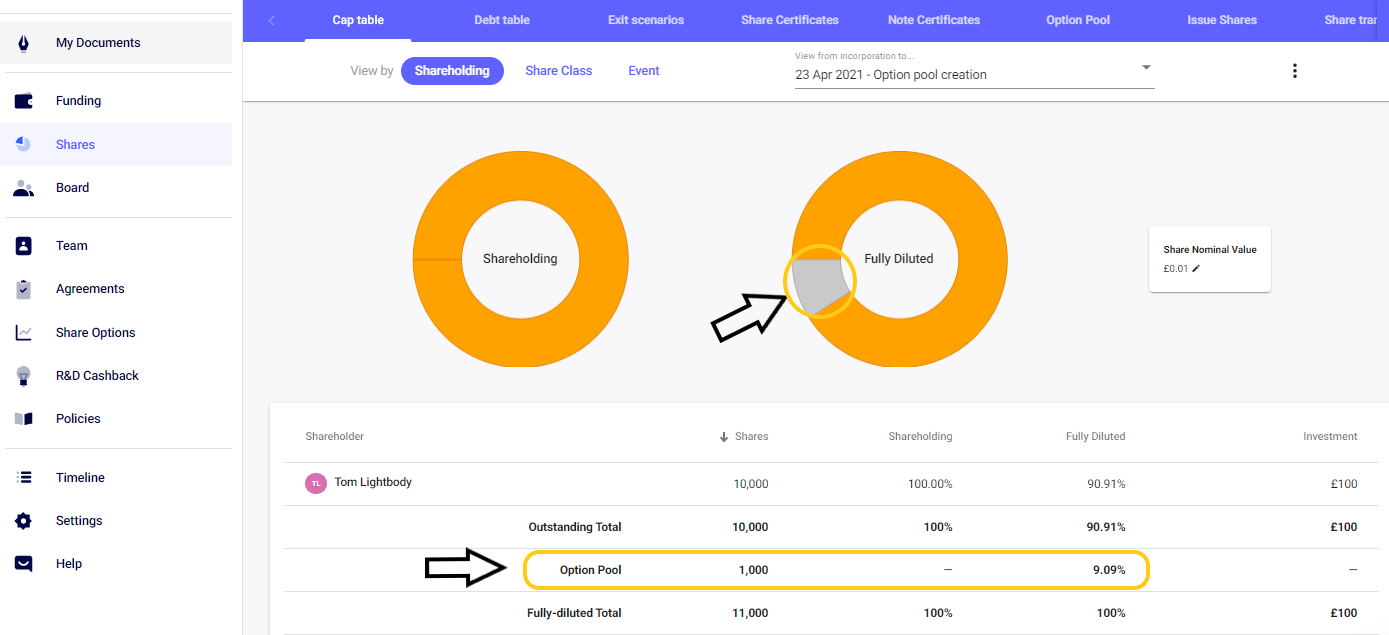The height and width of the screenshot is (635, 1389).
Task: Click the Agreements clipboard icon
Action: tap(23, 289)
